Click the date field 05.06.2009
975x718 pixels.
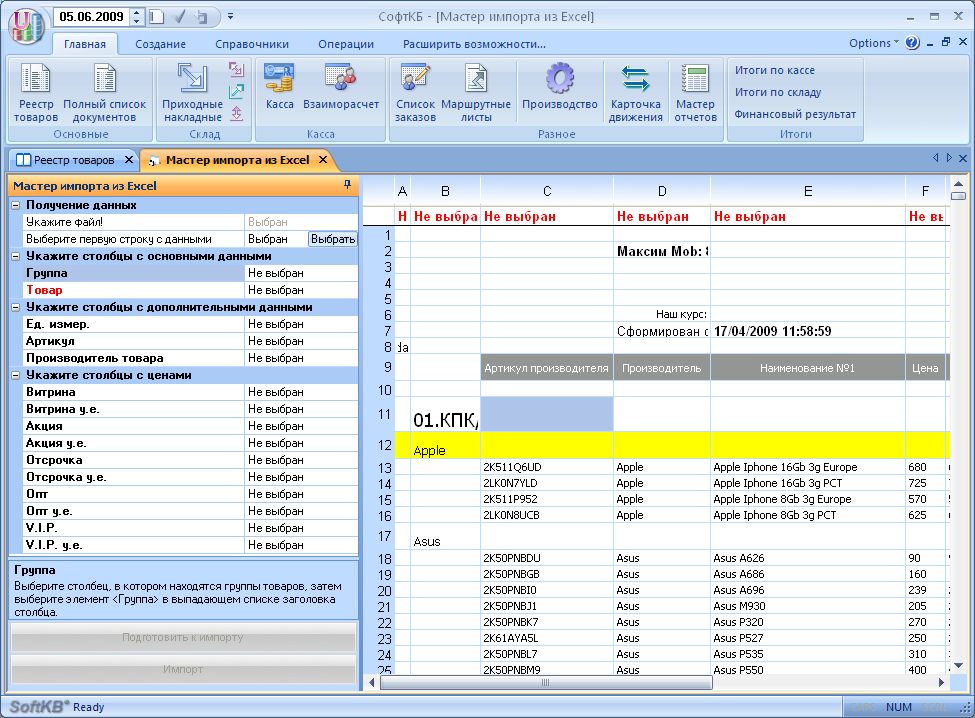92,17
